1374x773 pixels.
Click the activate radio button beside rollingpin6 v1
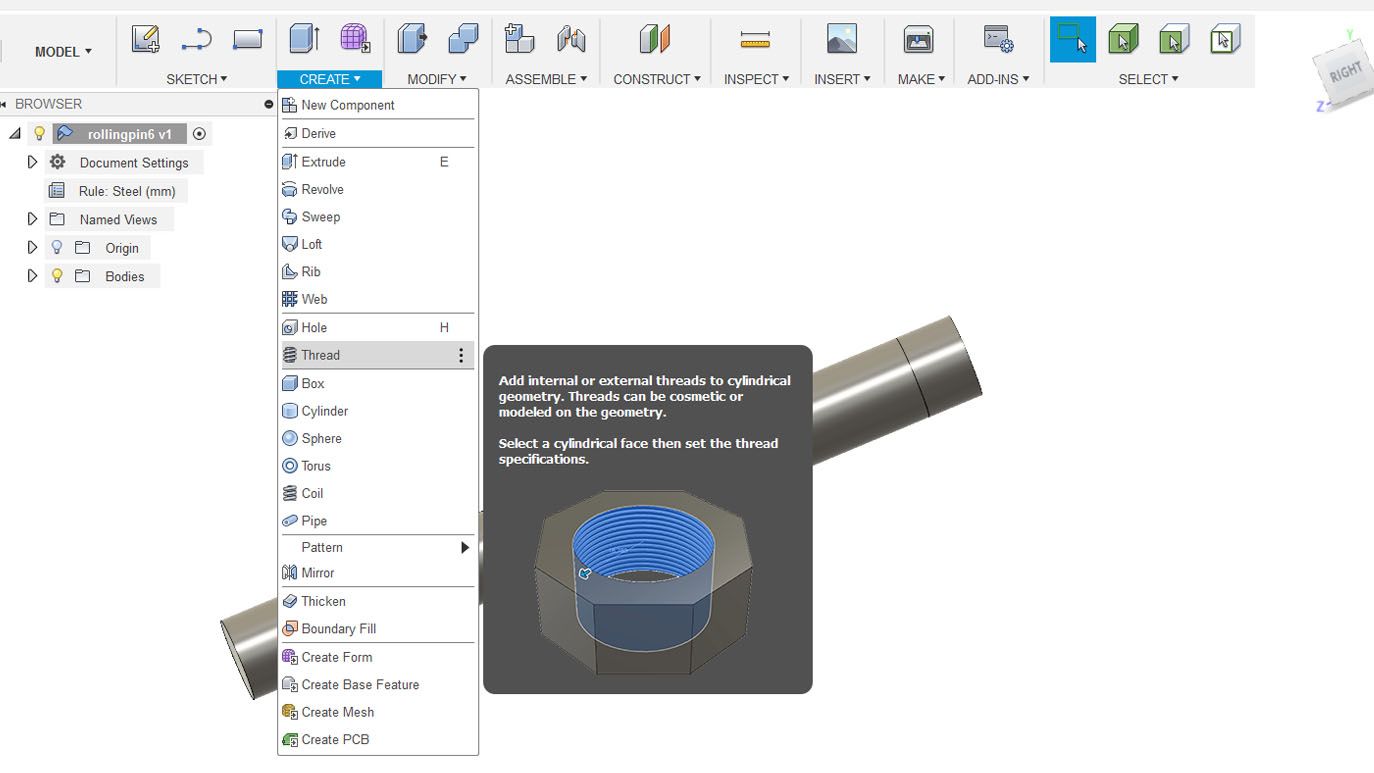[199, 134]
